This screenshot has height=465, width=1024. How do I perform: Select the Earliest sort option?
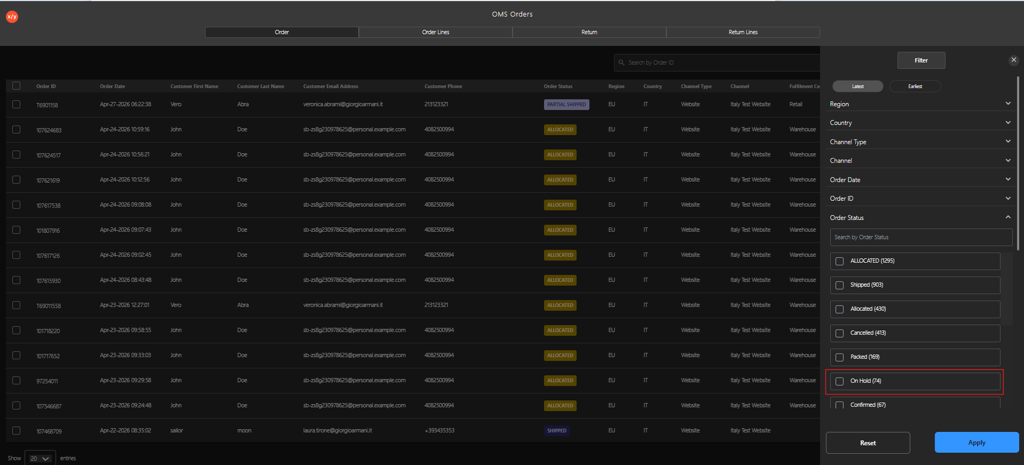915,86
